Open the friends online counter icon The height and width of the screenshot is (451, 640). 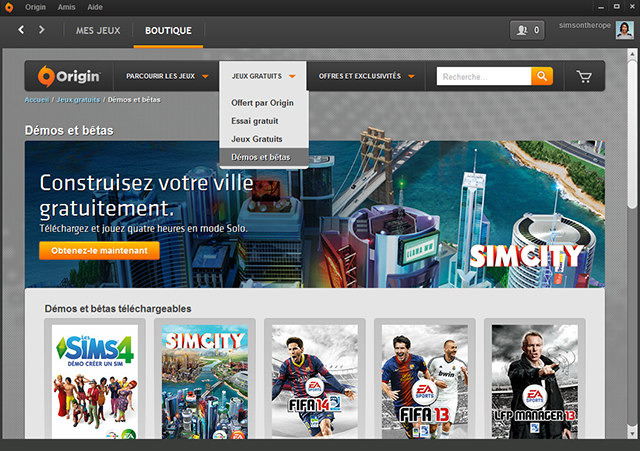tap(527, 30)
